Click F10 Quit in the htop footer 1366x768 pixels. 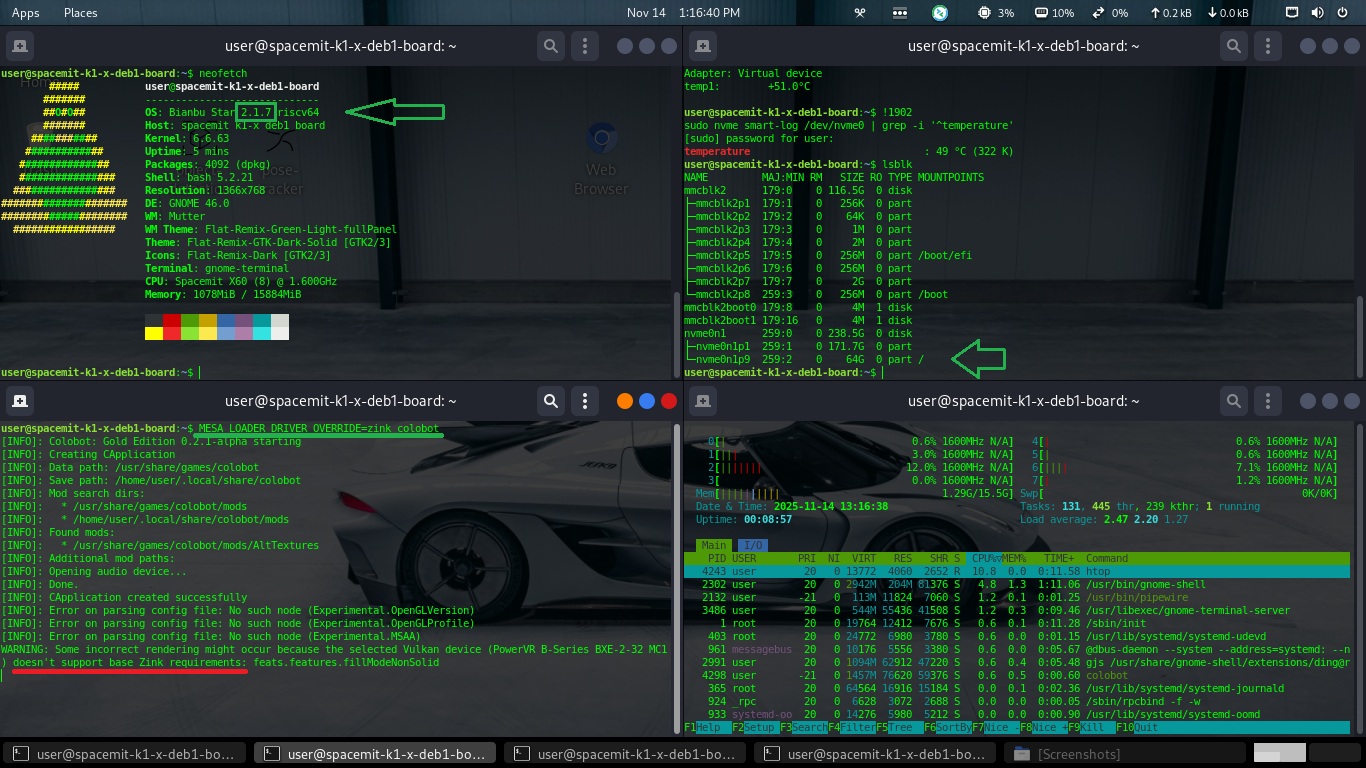pos(1137,727)
